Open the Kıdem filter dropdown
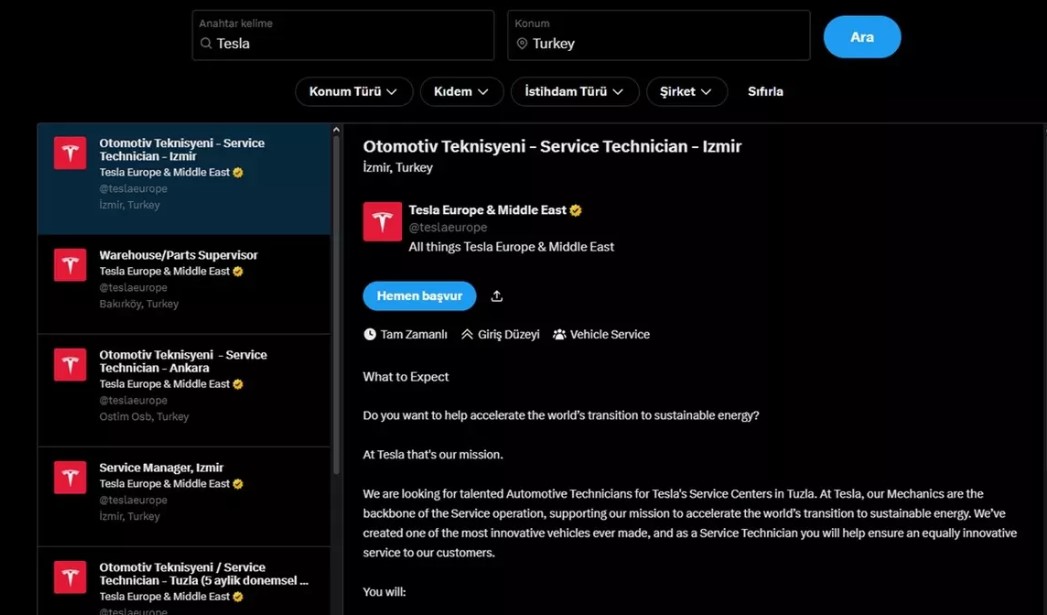 coord(461,91)
